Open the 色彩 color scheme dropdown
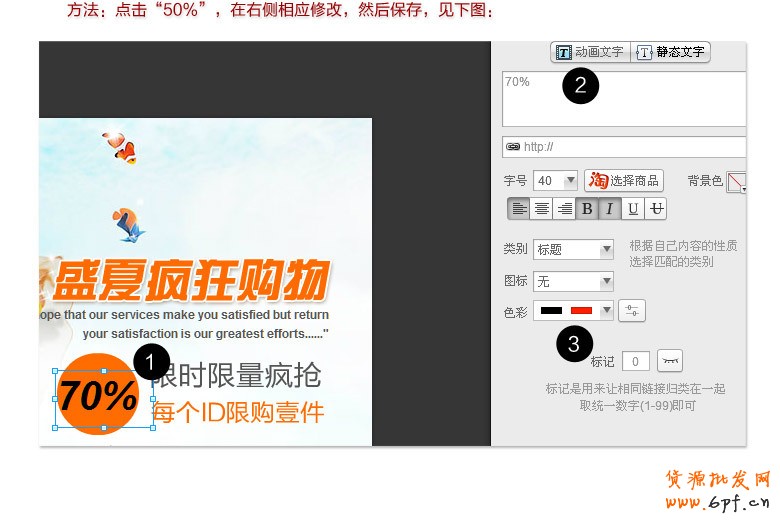 pyautogui.click(x=573, y=311)
